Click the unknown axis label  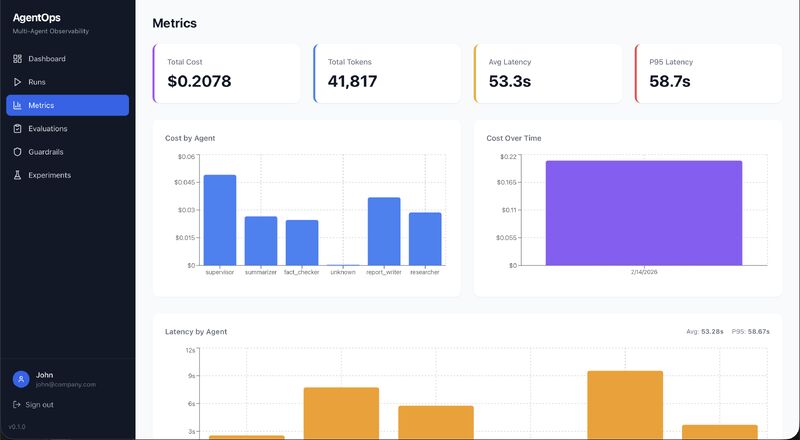(343, 273)
